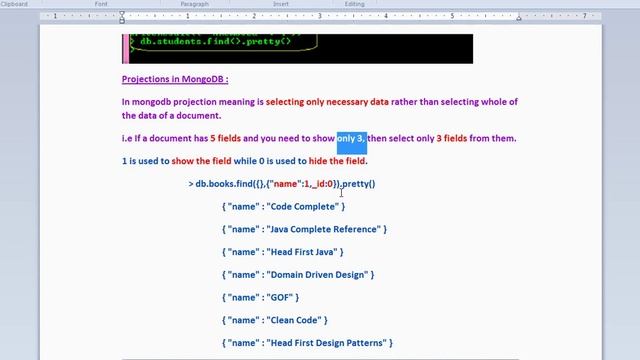This screenshot has height=360, width=640.
Task: Click the line "Java Complete Reference"
Action: pos(304,229)
